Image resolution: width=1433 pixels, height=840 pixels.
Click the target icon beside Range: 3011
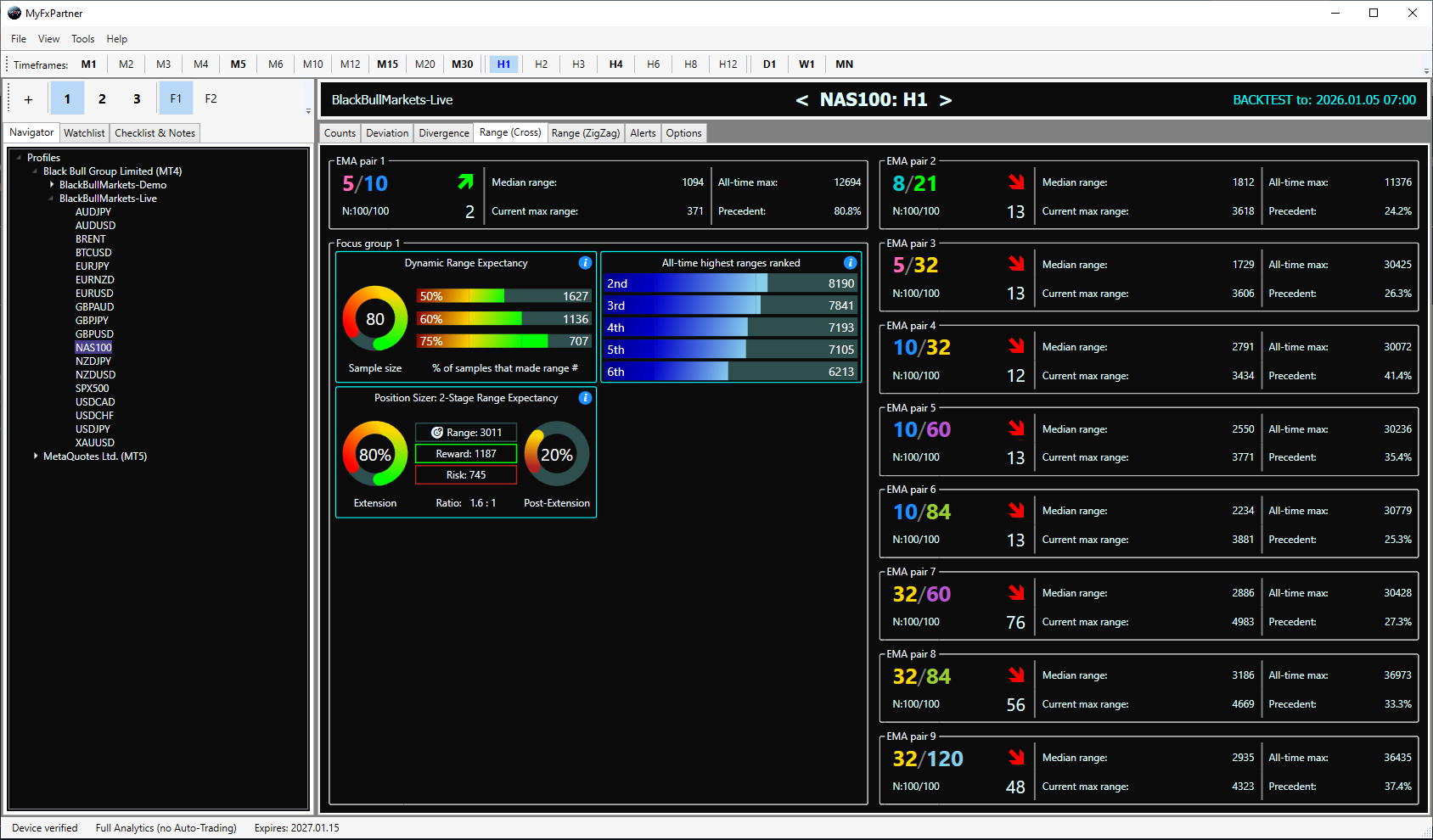tap(436, 432)
